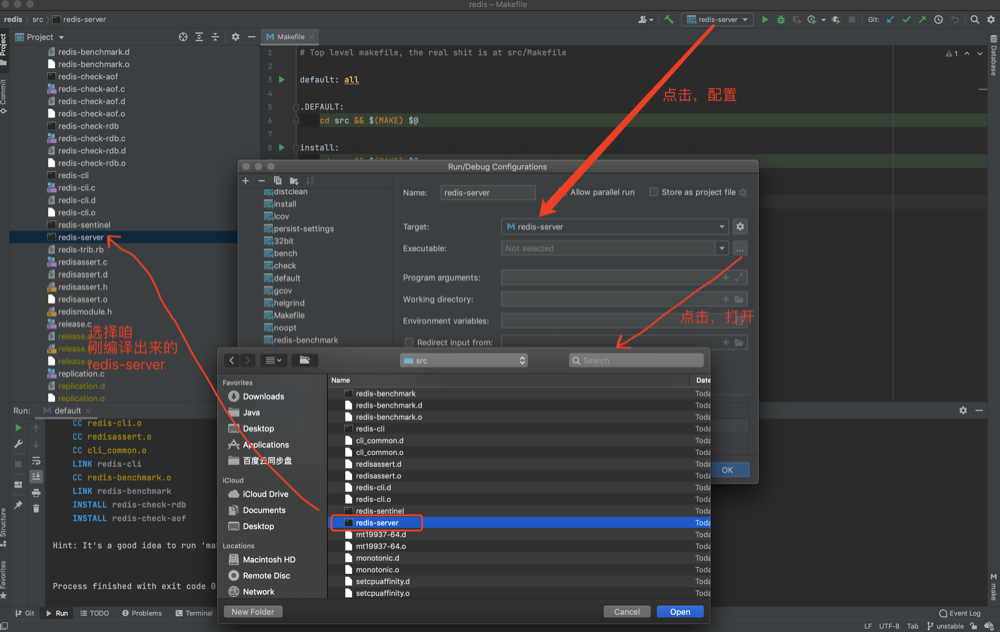Select Macintosh HD under Locations

tap(262, 559)
